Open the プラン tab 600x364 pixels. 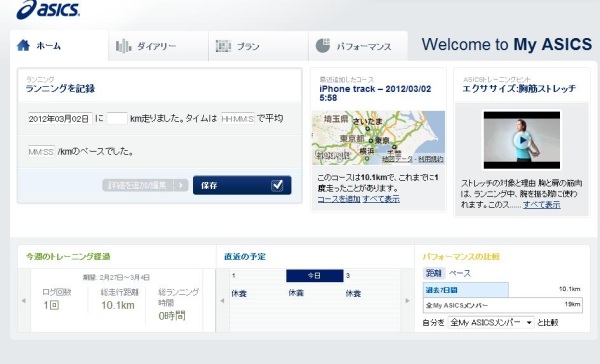coord(258,46)
